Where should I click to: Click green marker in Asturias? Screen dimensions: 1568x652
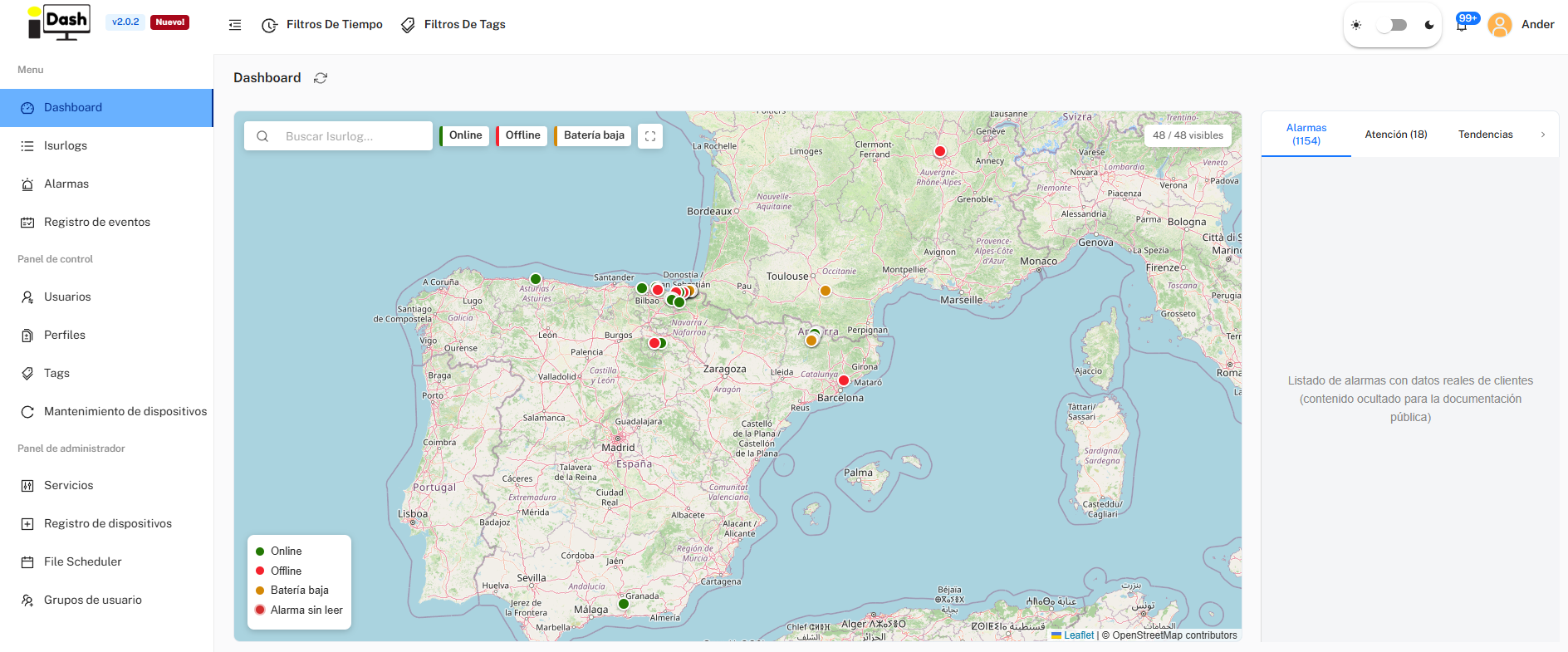(x=536, y=279)
